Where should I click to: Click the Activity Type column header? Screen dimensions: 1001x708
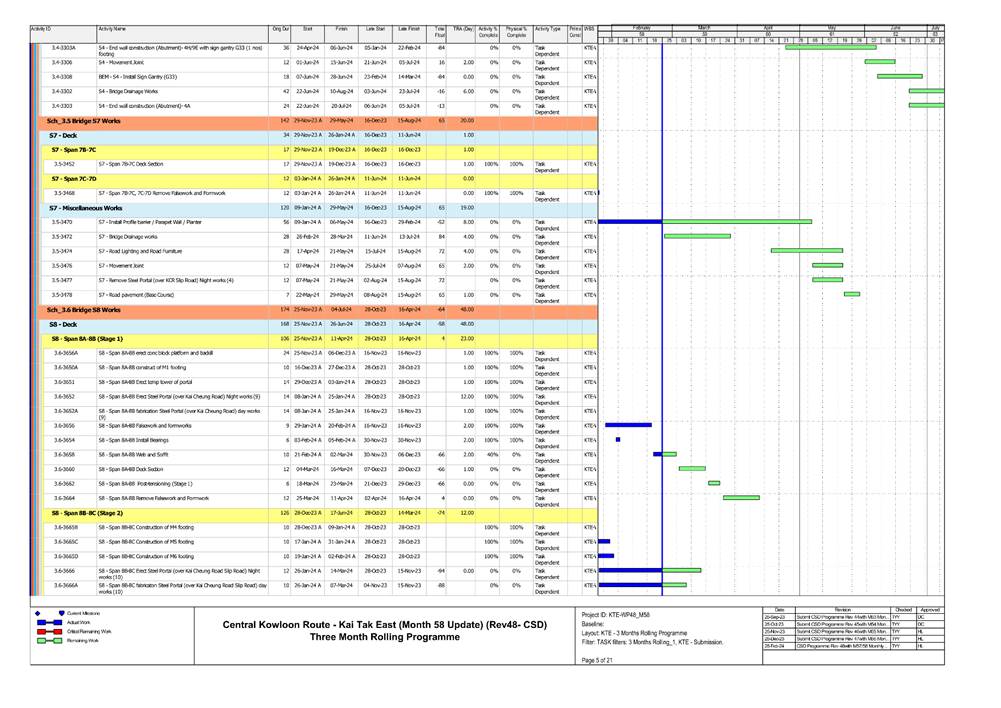(547, 30)
